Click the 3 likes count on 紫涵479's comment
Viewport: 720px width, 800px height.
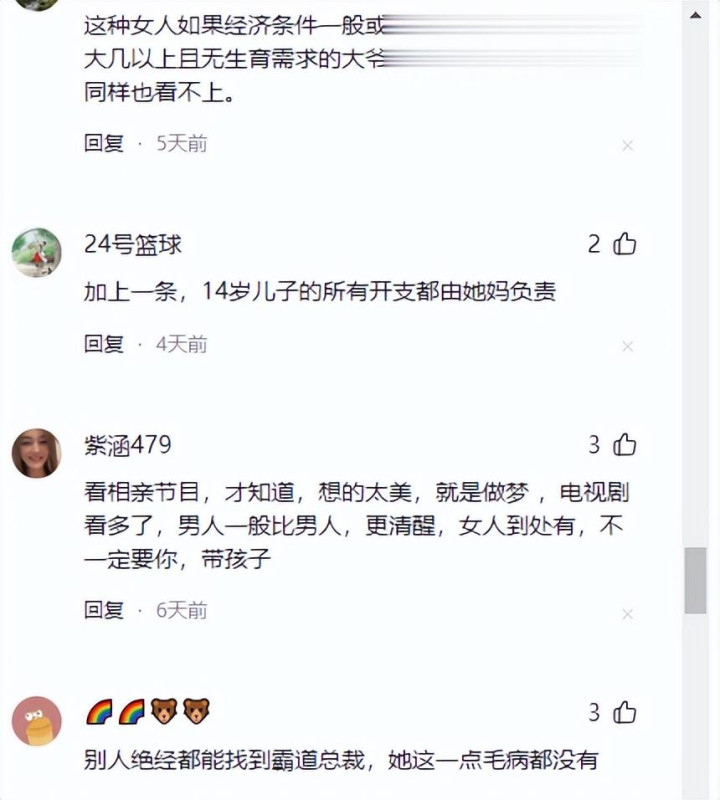594,445
